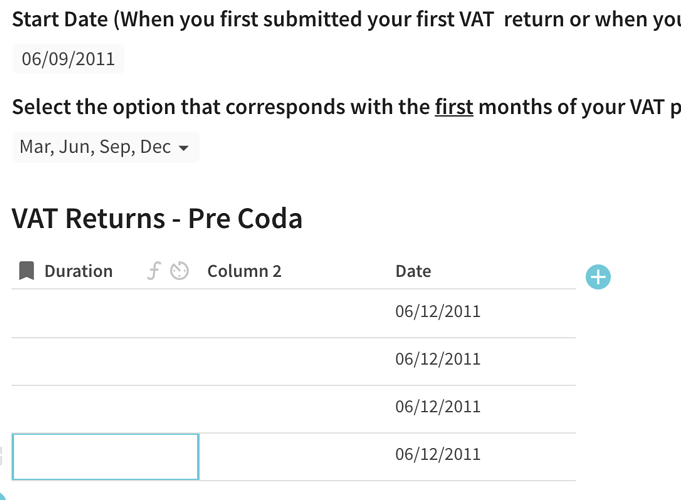681x500 pixels.
Task: Click the formula icon in Duration header
Action: pyautogui.click(x=153, y=271)
